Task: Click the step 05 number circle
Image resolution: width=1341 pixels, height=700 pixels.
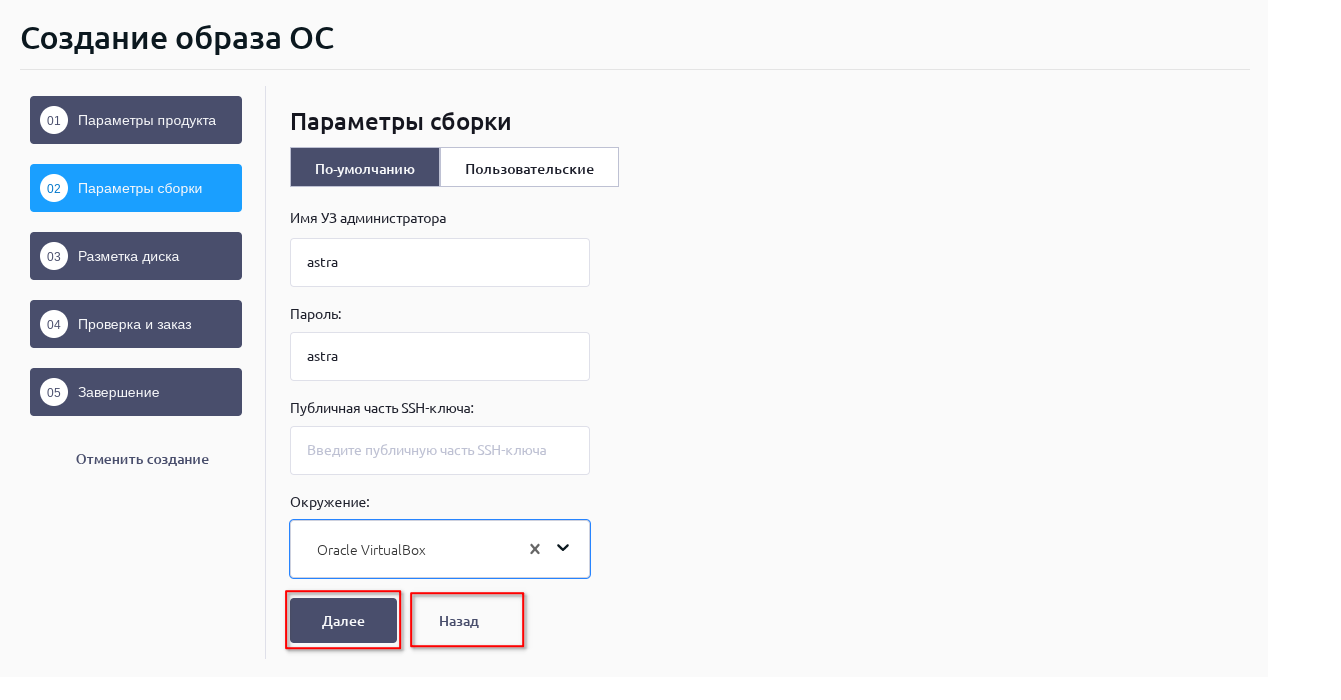Action: [x=54, y=392]
